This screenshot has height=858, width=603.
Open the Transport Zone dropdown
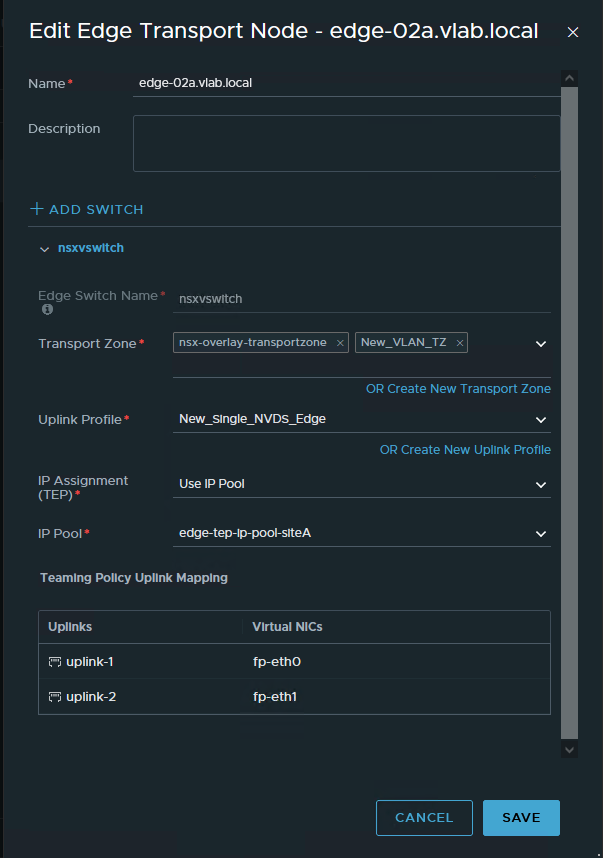click(x=540, y=343)
